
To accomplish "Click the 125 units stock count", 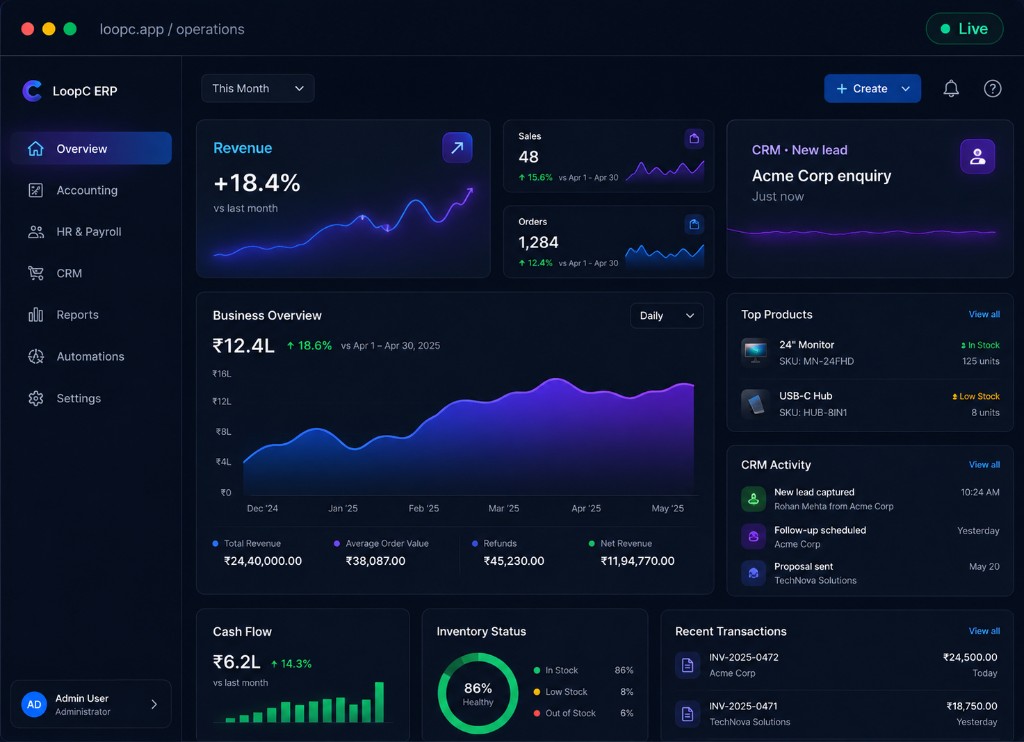I will click(x=981, y=361).
